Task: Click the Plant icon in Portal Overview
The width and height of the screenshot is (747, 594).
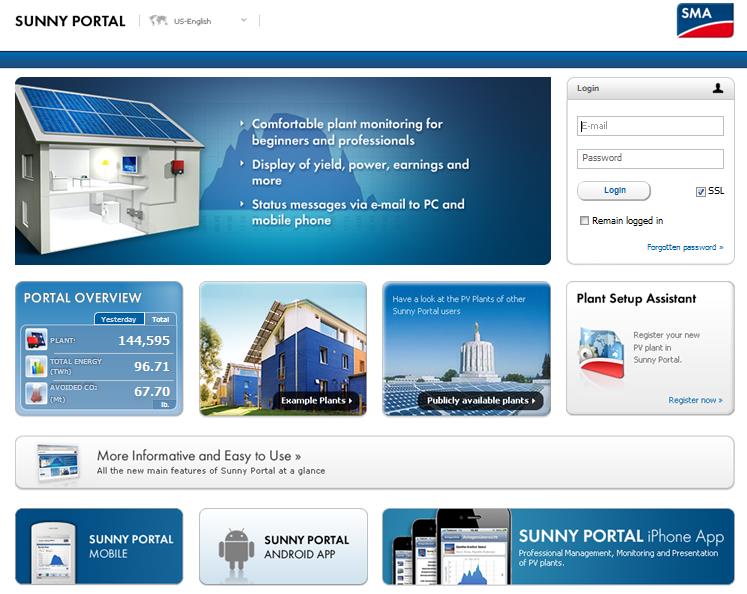Action: coord(36,340)
